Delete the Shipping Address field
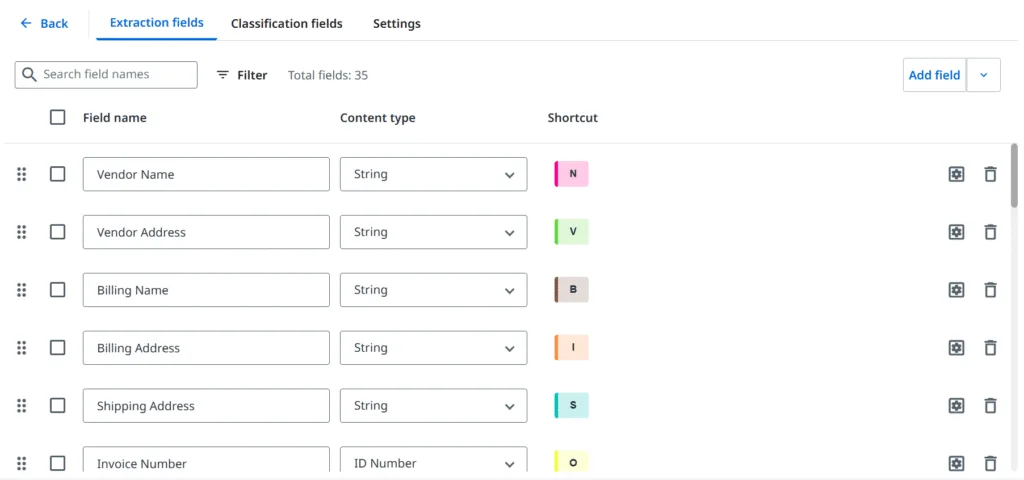 tap(991, 406)
